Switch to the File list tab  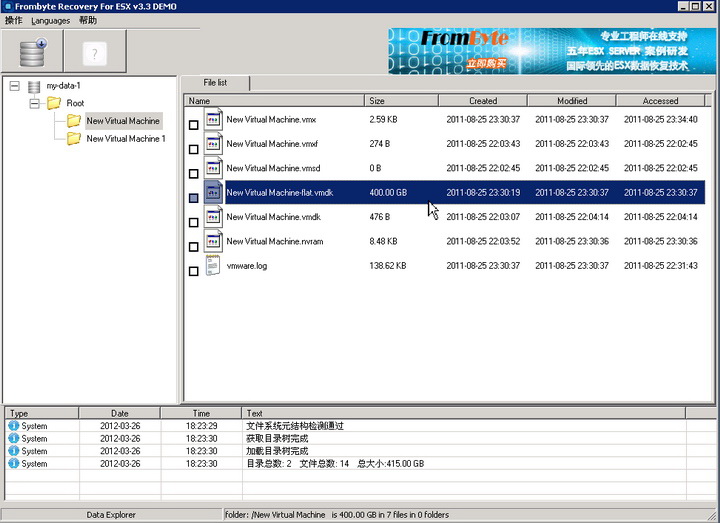(215, 83)
